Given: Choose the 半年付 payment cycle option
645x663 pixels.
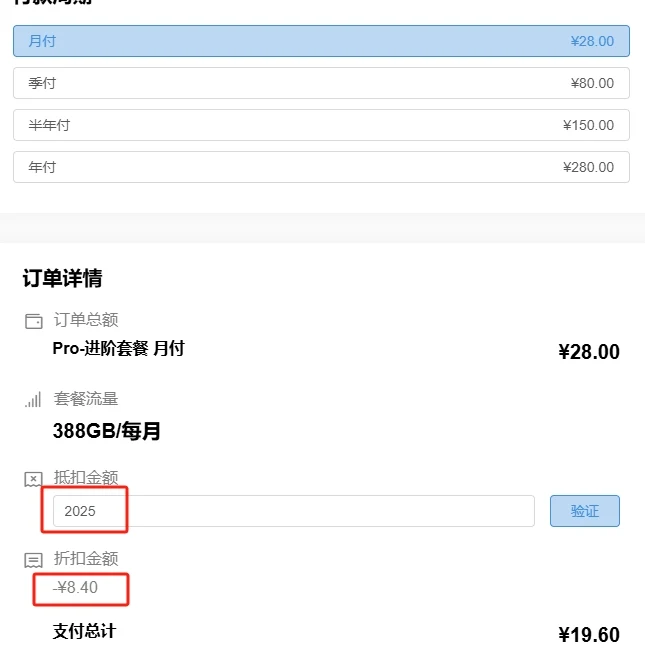Looking at the screenshot, I should pos(320,125).
